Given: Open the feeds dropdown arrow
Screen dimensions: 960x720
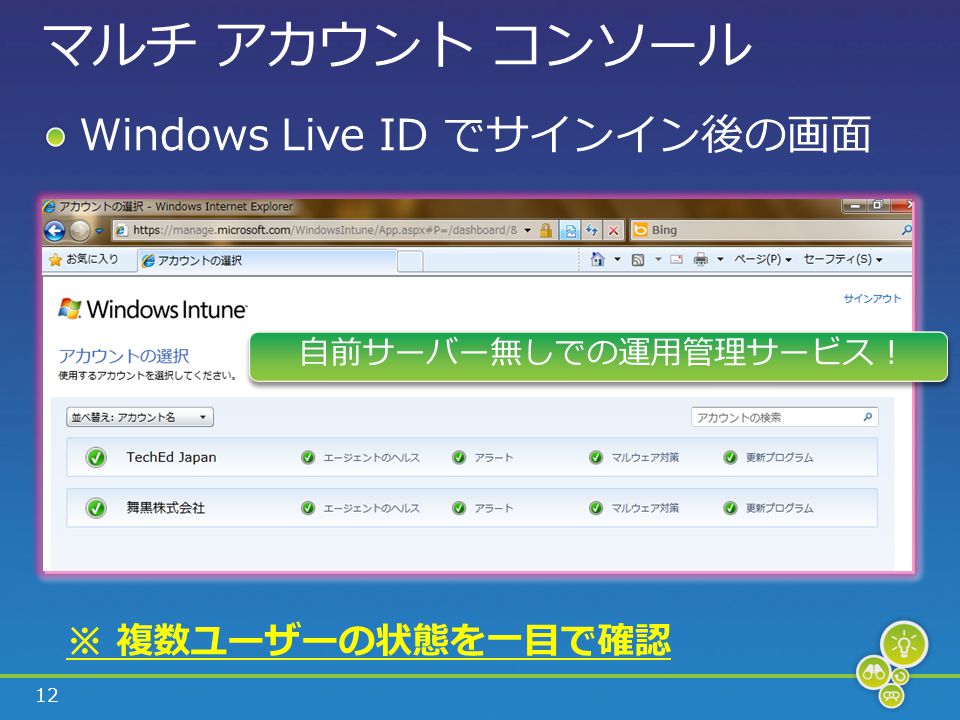Looking at the screenshot, I should click(x=658, y=260).
